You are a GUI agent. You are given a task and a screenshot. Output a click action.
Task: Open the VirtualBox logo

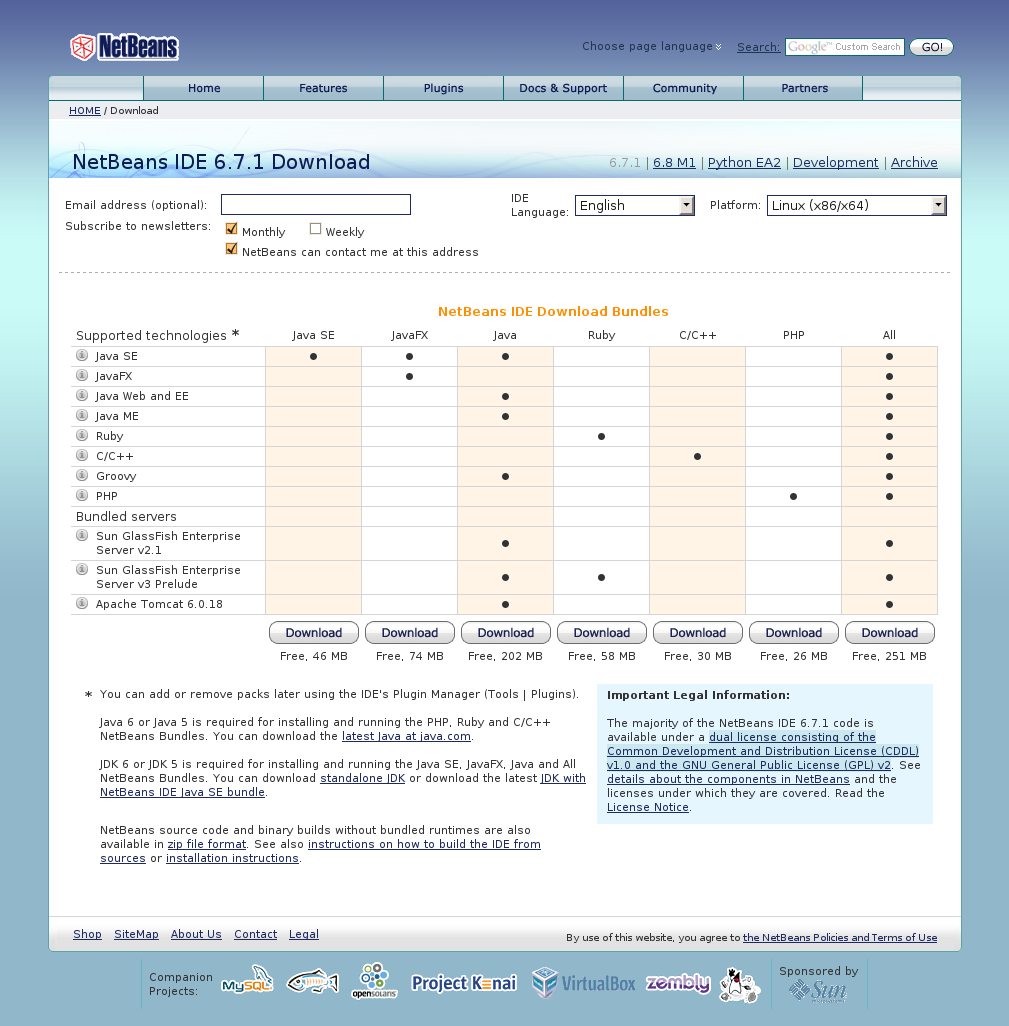(x=583, y=983)
